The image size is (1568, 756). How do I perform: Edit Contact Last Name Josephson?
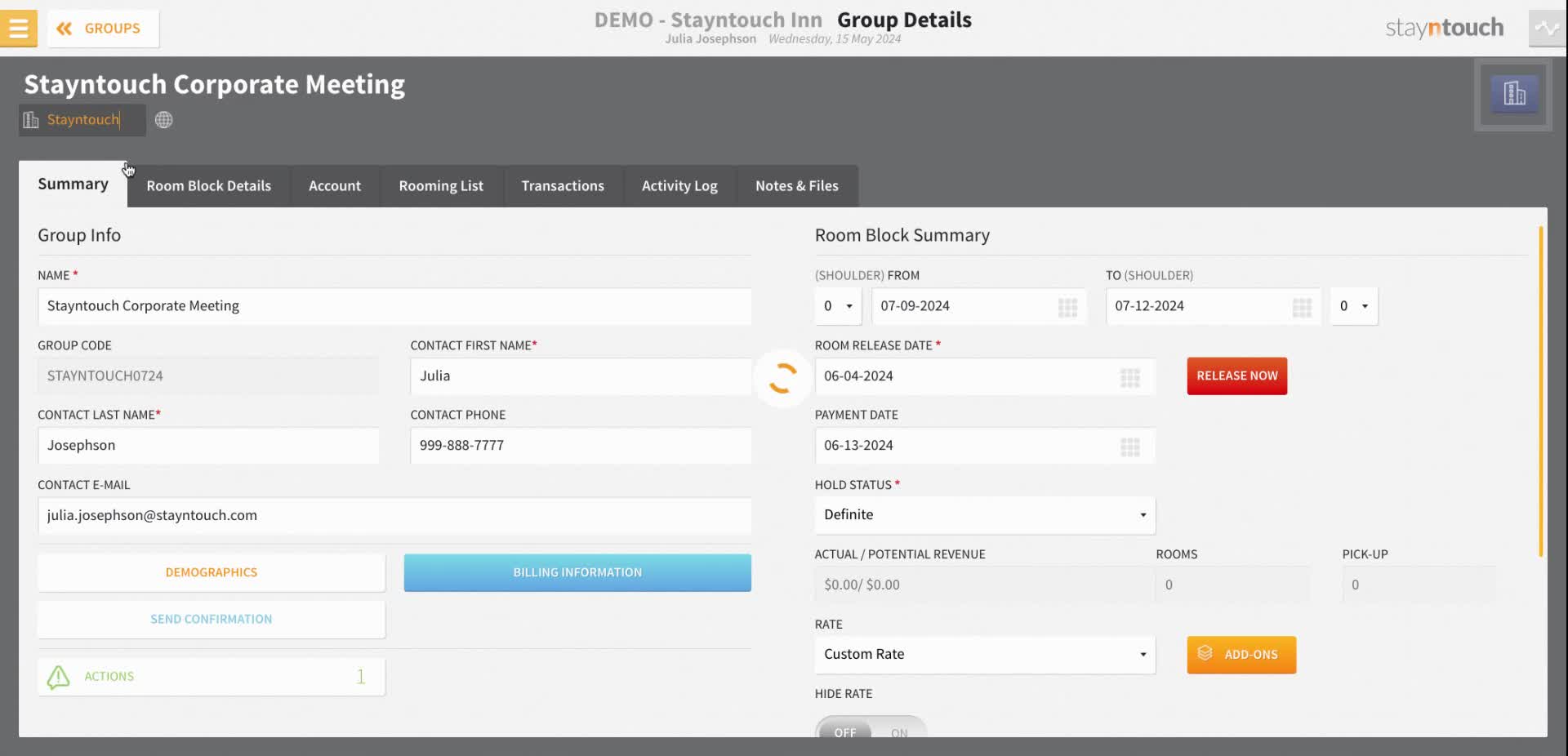(x=208, y=446)
